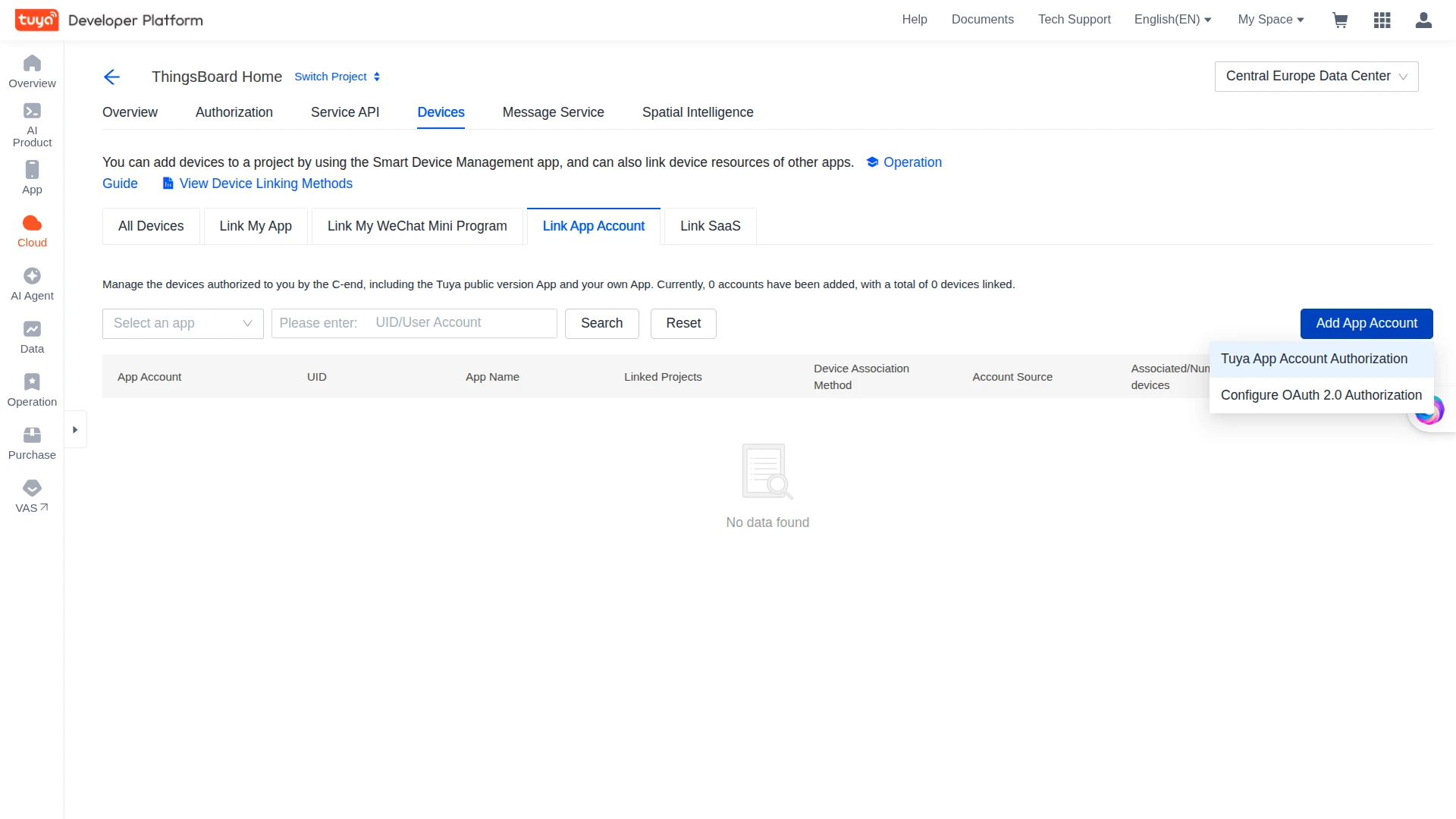The width and height of the screenshot is (1456, 819).
Task: Open the Central Europe Data Center dropdown
Action: click(1316, 77)
